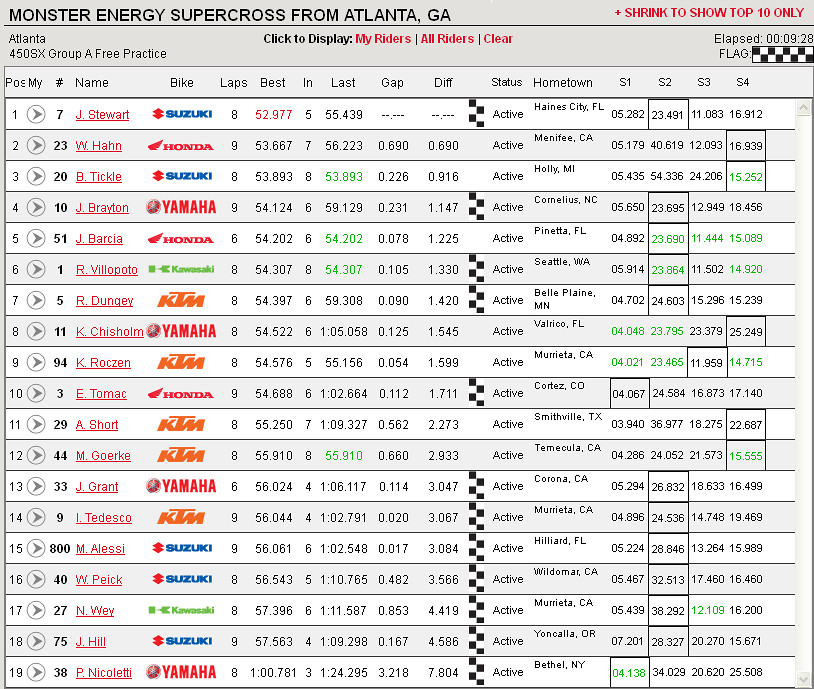The height and width of the screenshot is (689, 814).
Task: Click the Name column header
Action: tap(92, 83)
